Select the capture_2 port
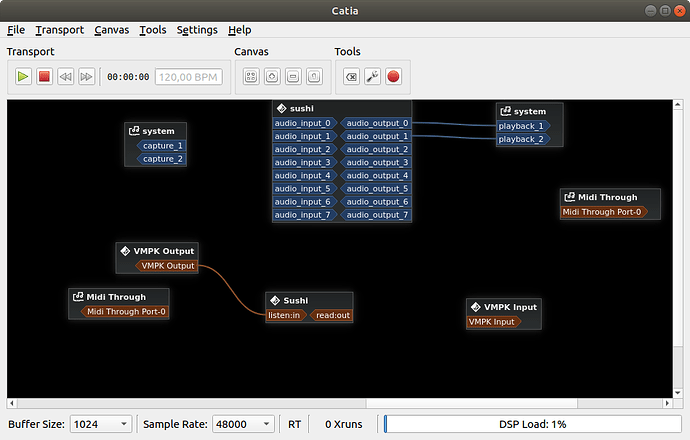The image size is (690, 440). (161, 159)
